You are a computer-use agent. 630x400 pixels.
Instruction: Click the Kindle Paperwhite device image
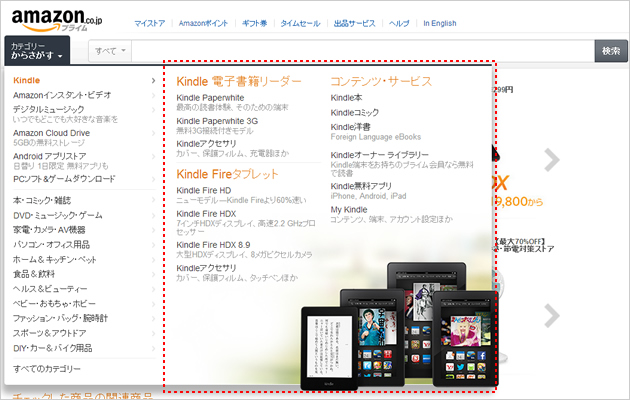[329, 348]
